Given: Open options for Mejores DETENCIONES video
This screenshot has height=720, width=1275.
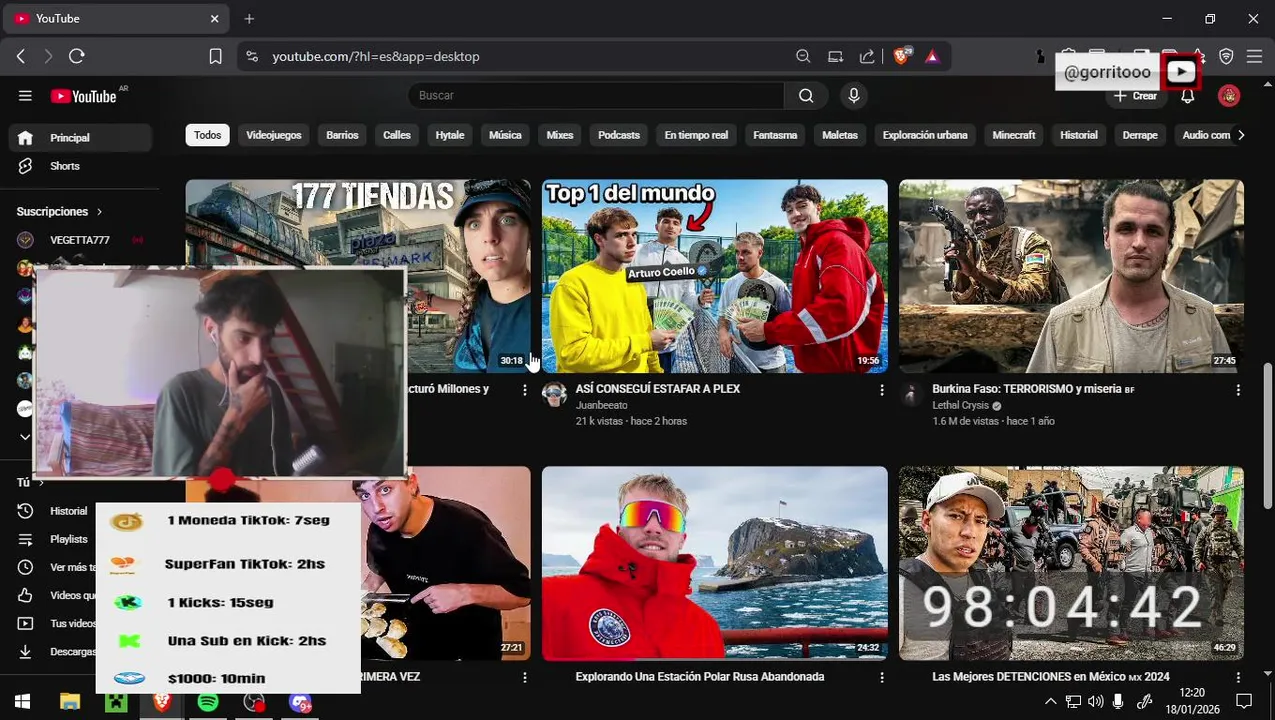Looking at the screenshot, I should 1238,677.
